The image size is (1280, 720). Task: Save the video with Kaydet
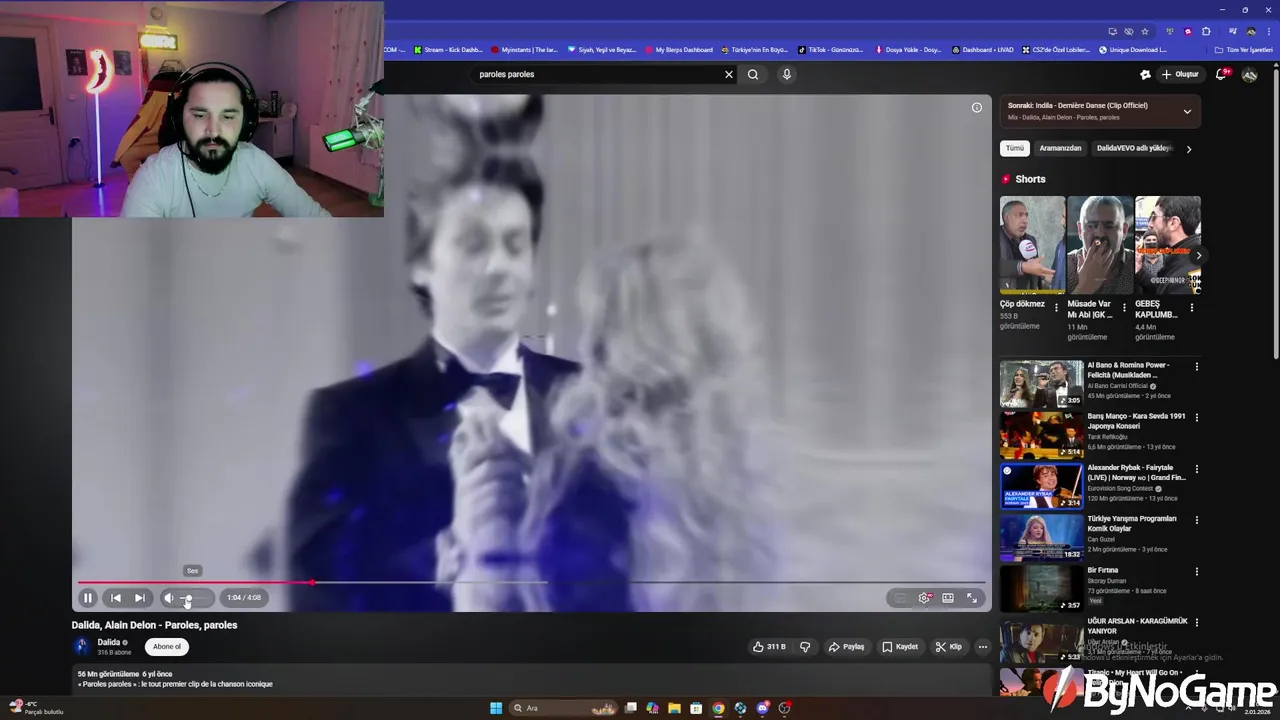(x=900, y=647)
